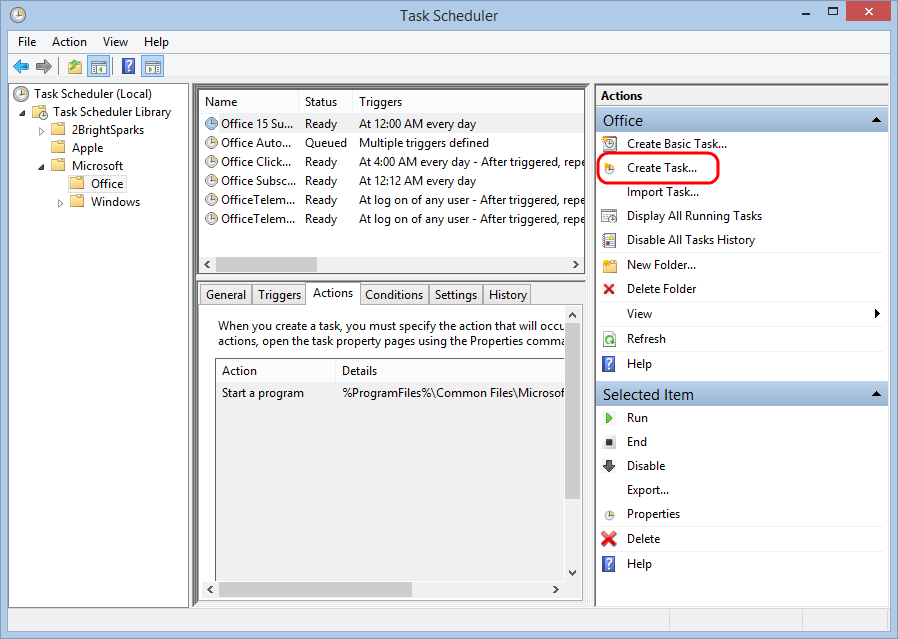Click the Up One Level folder icon
The height and width of the screenshot is (639, 898).
74,67
